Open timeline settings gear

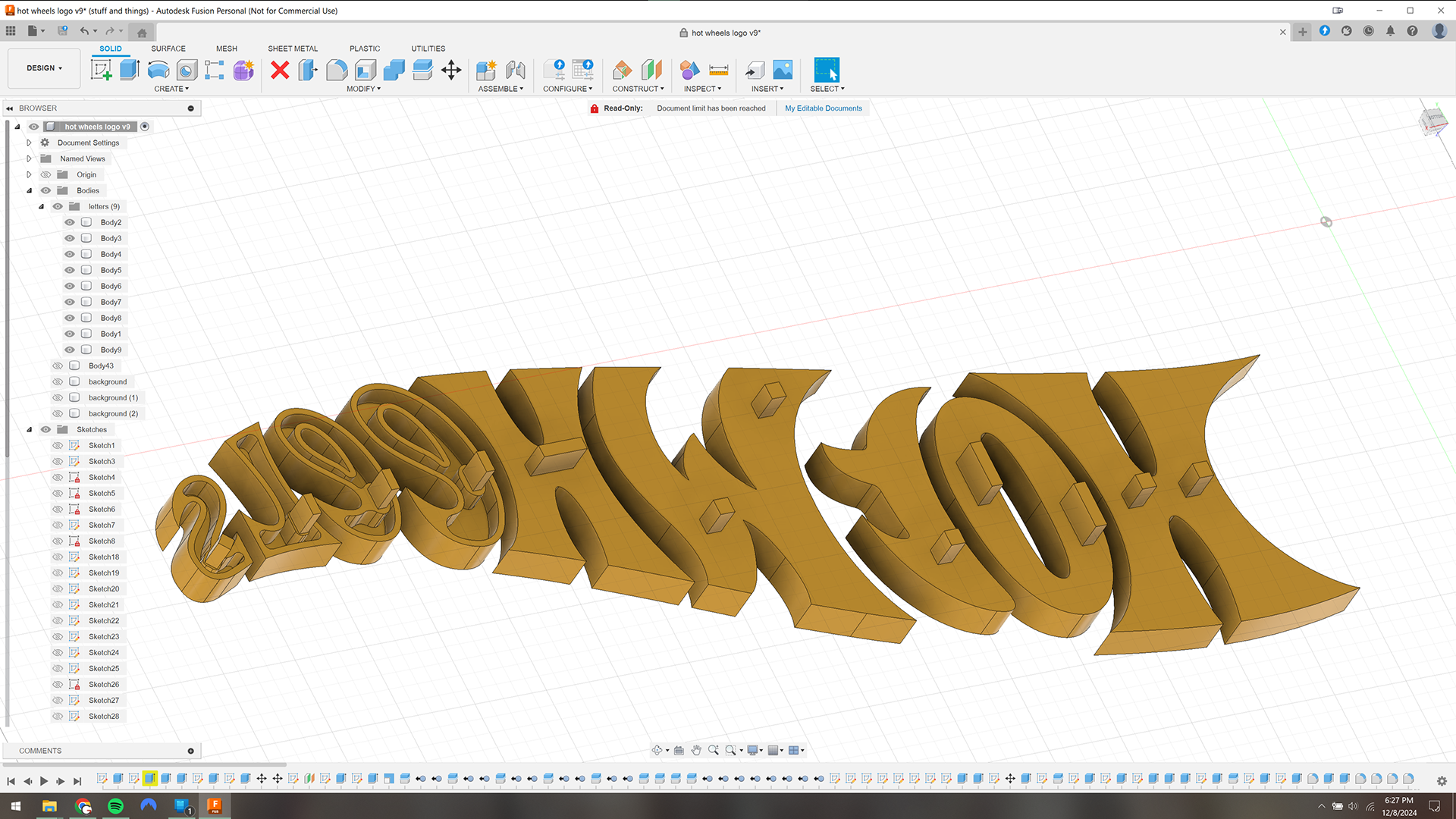[x=1442, y=781]
